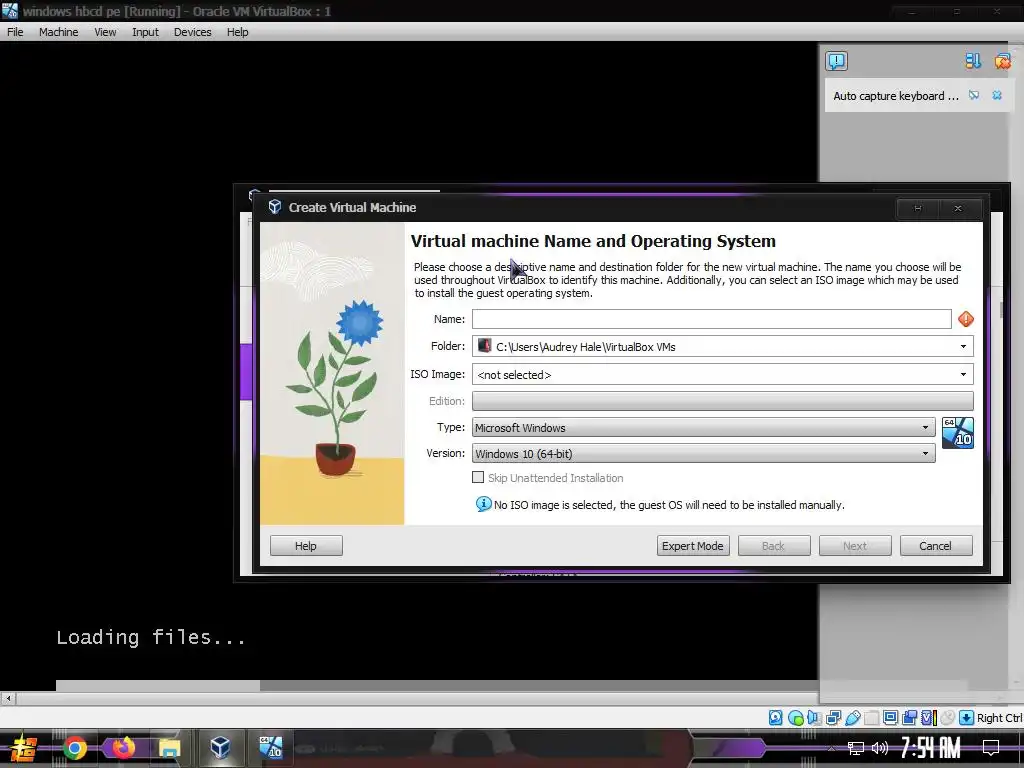Dismiss the Auto capture keyboard notification
The height and width of the screenshot is (768, 1024).
click(997, 95)
